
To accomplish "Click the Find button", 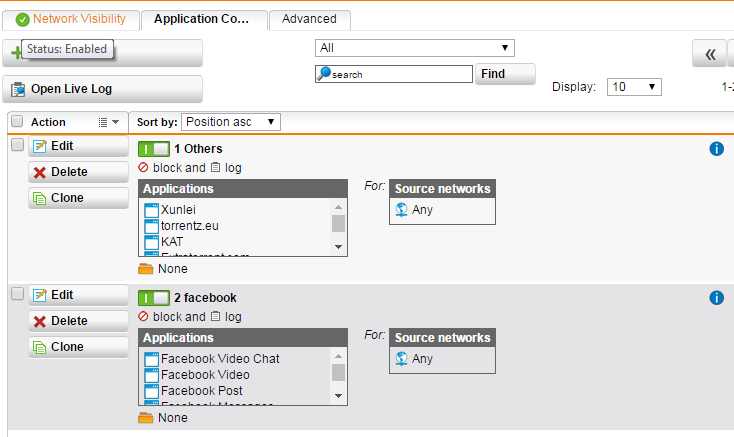I will point(505,74).
